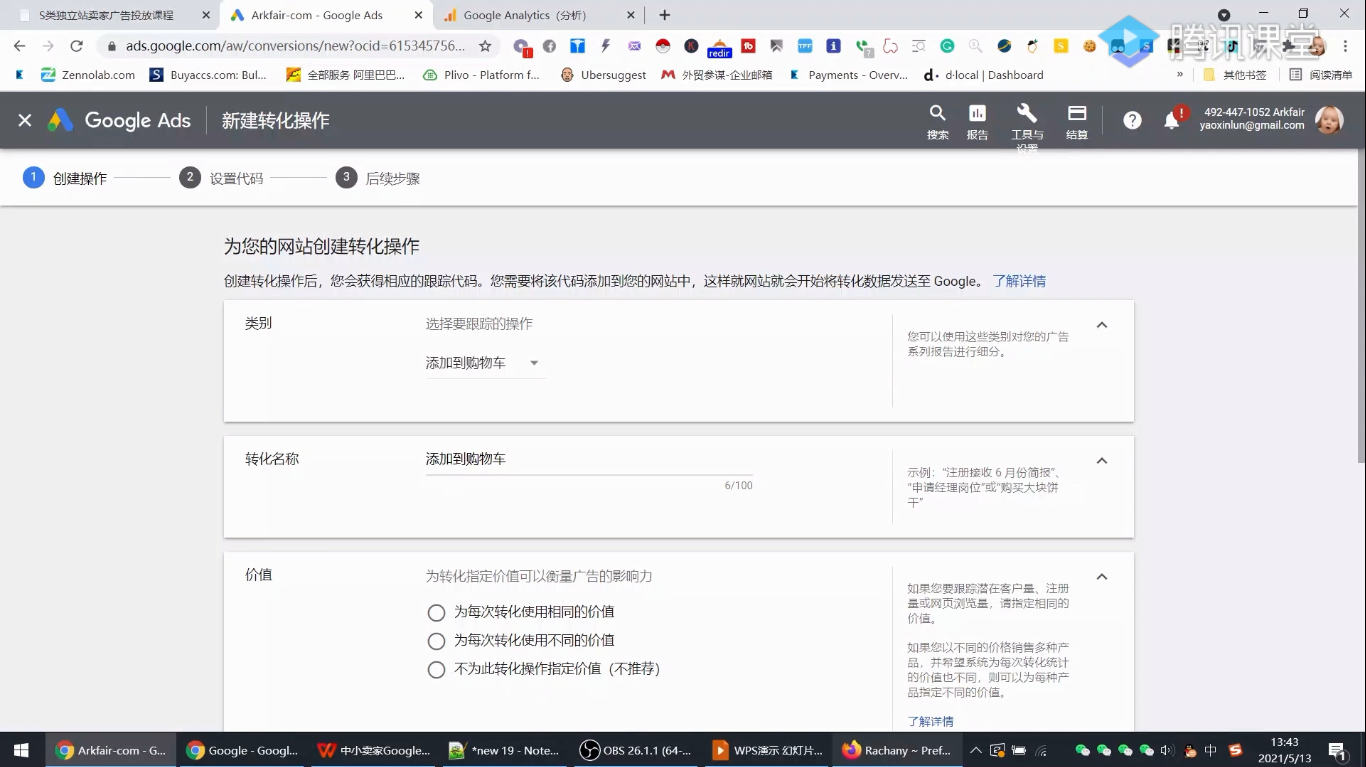1366x767 pixels.
Task: Switch to the S类独立站卖家广告投放课程 tab
Action: pos(110,16)
